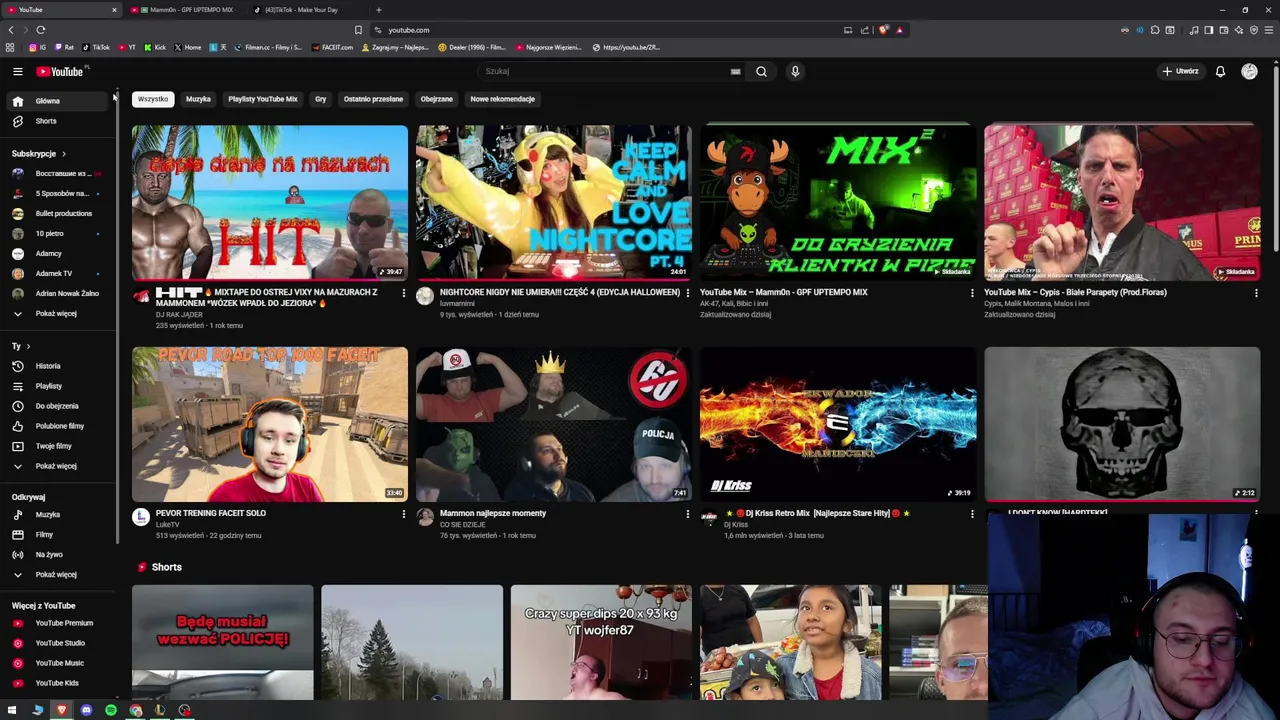Open YouTube Kids link
Viewport: 1280px width, 720px height.
pos(57,683)
